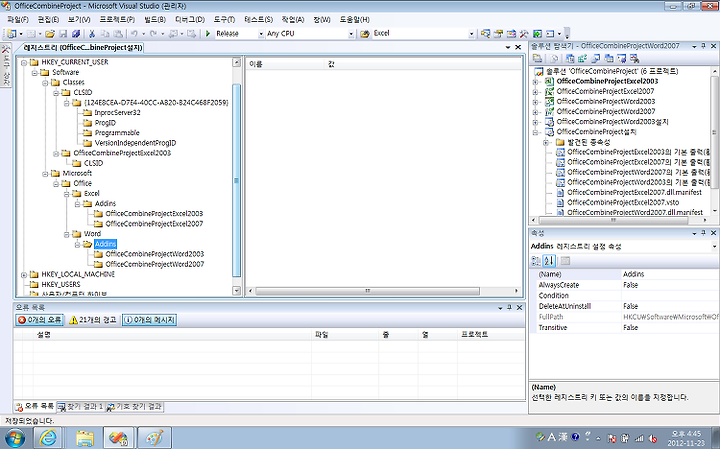
Task: Switch to the 기호 찾기 결과 tab
Action: click(135, 407)
